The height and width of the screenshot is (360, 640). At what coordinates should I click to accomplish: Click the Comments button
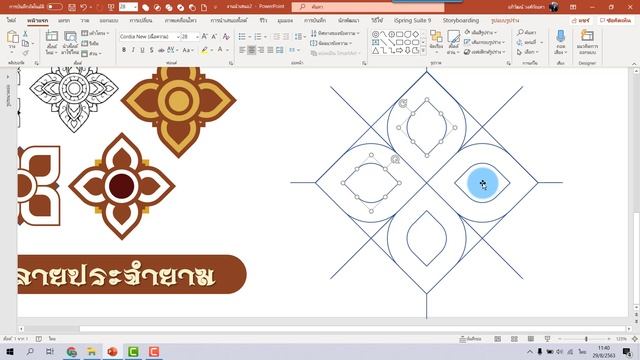coord(616,20)
